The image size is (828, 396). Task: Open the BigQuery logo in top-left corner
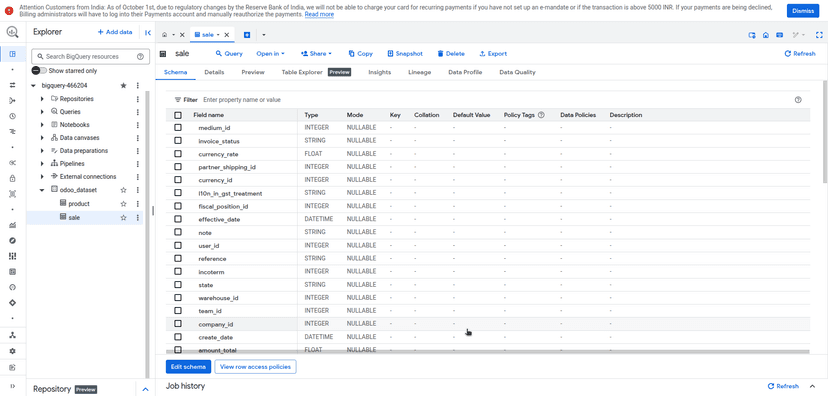pyautogui.click(x=12, y=32)
